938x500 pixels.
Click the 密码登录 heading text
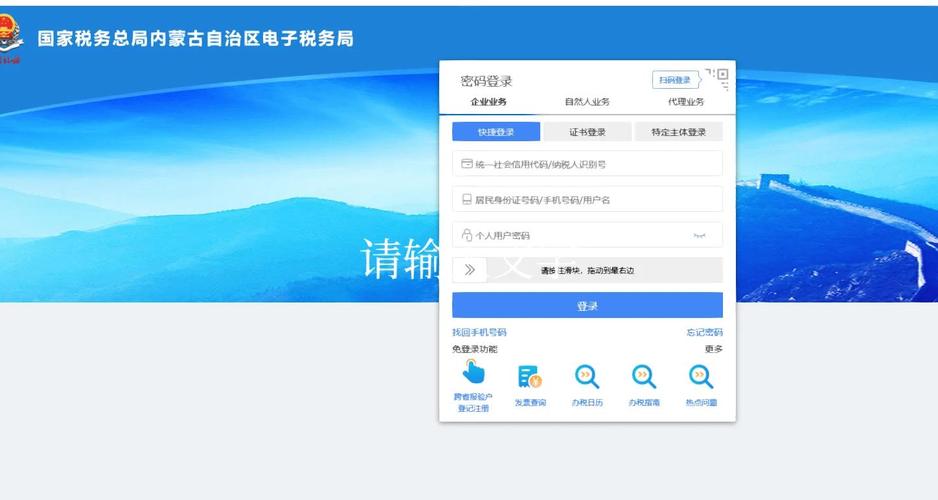tap(486, 81)
